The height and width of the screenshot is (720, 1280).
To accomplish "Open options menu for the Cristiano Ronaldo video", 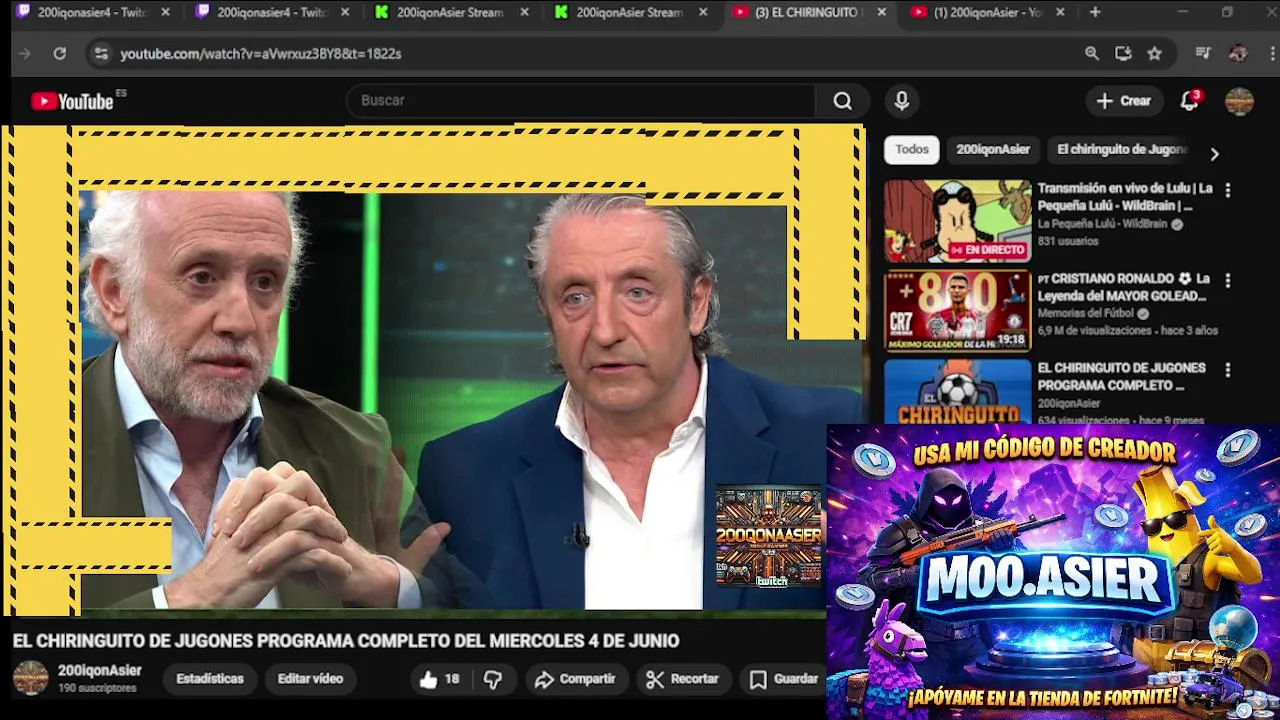I will pos(1228,281).
